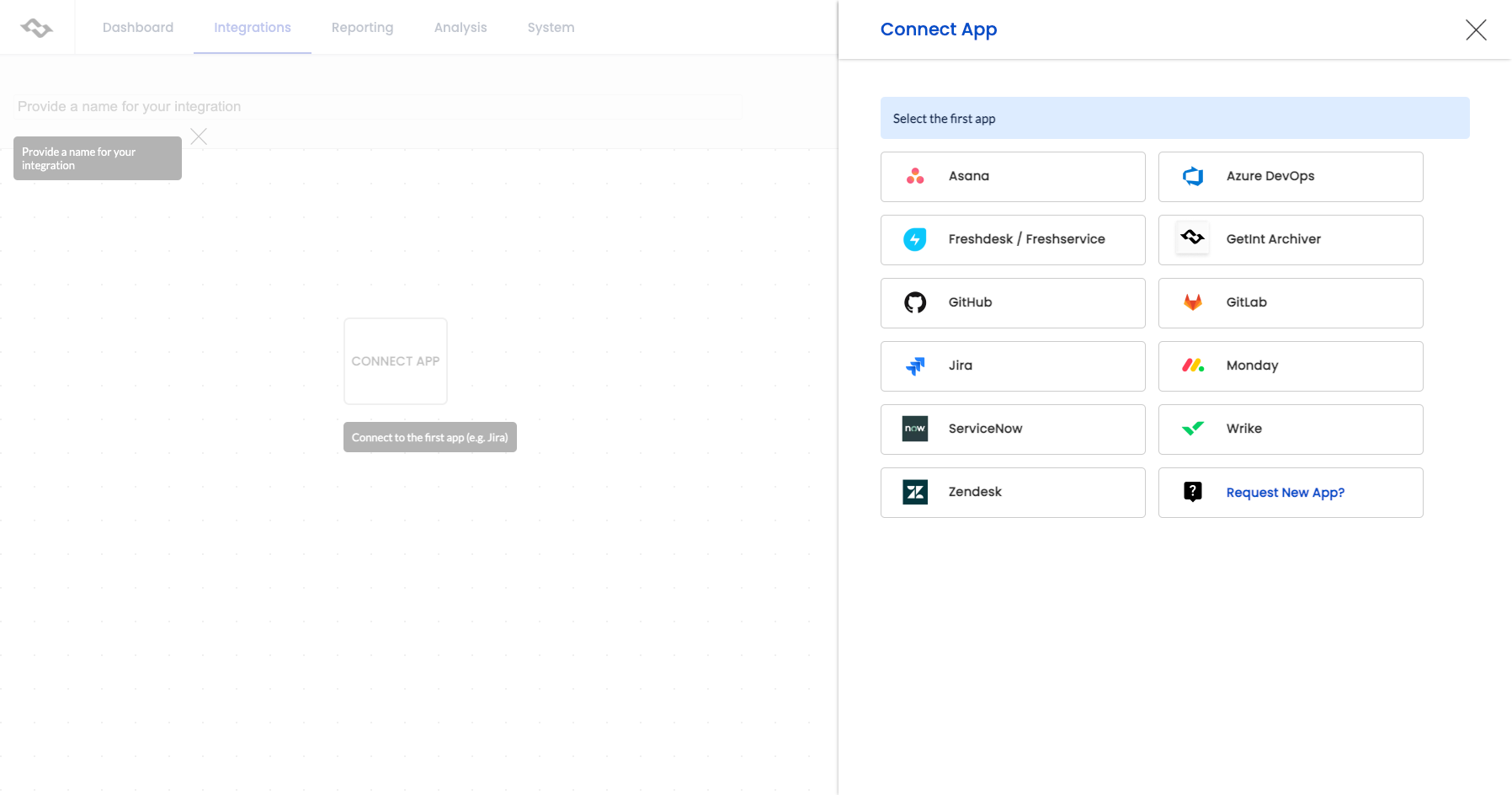This screenshot has height=795, width=1512.
Task: Open the System menu
Action: (x=551, y=27)
